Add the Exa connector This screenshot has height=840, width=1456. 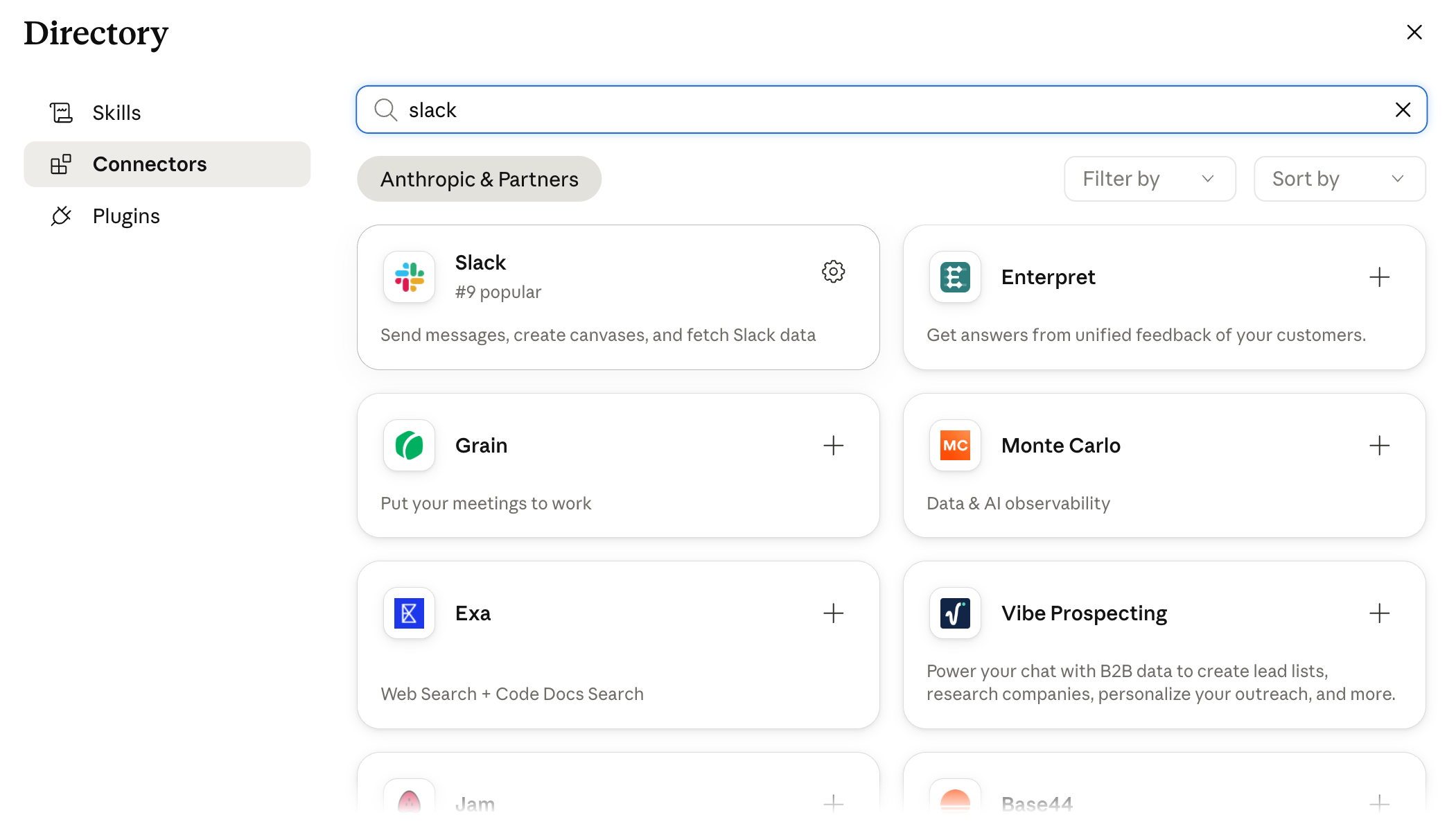coord(833,613)
